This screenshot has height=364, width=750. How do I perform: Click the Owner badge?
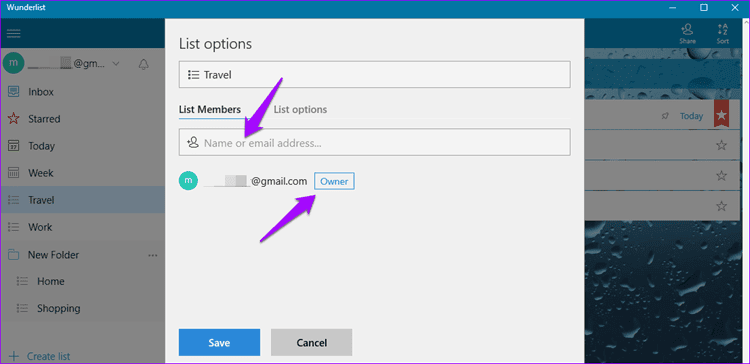tap(334, 181)
